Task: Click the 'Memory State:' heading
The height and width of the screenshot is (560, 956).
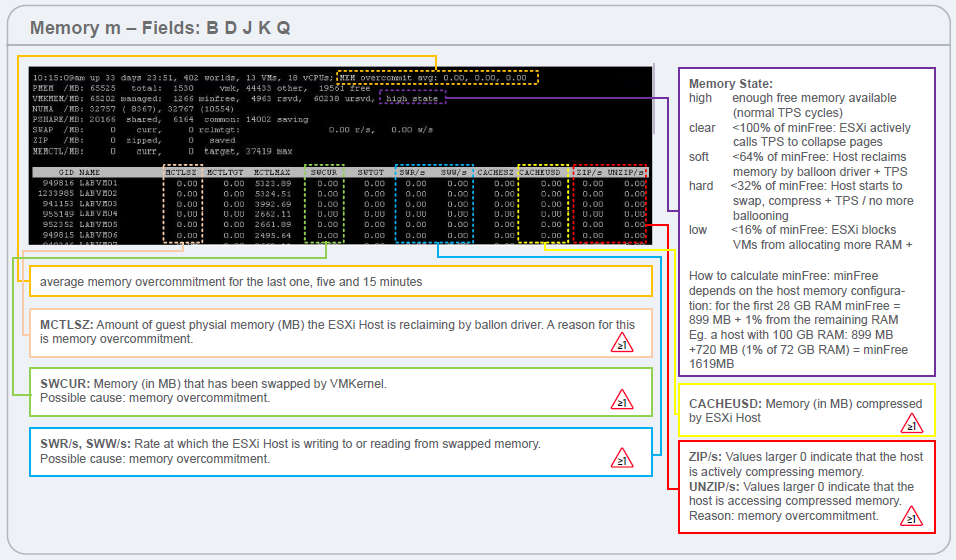Action: tap(730, 84)
